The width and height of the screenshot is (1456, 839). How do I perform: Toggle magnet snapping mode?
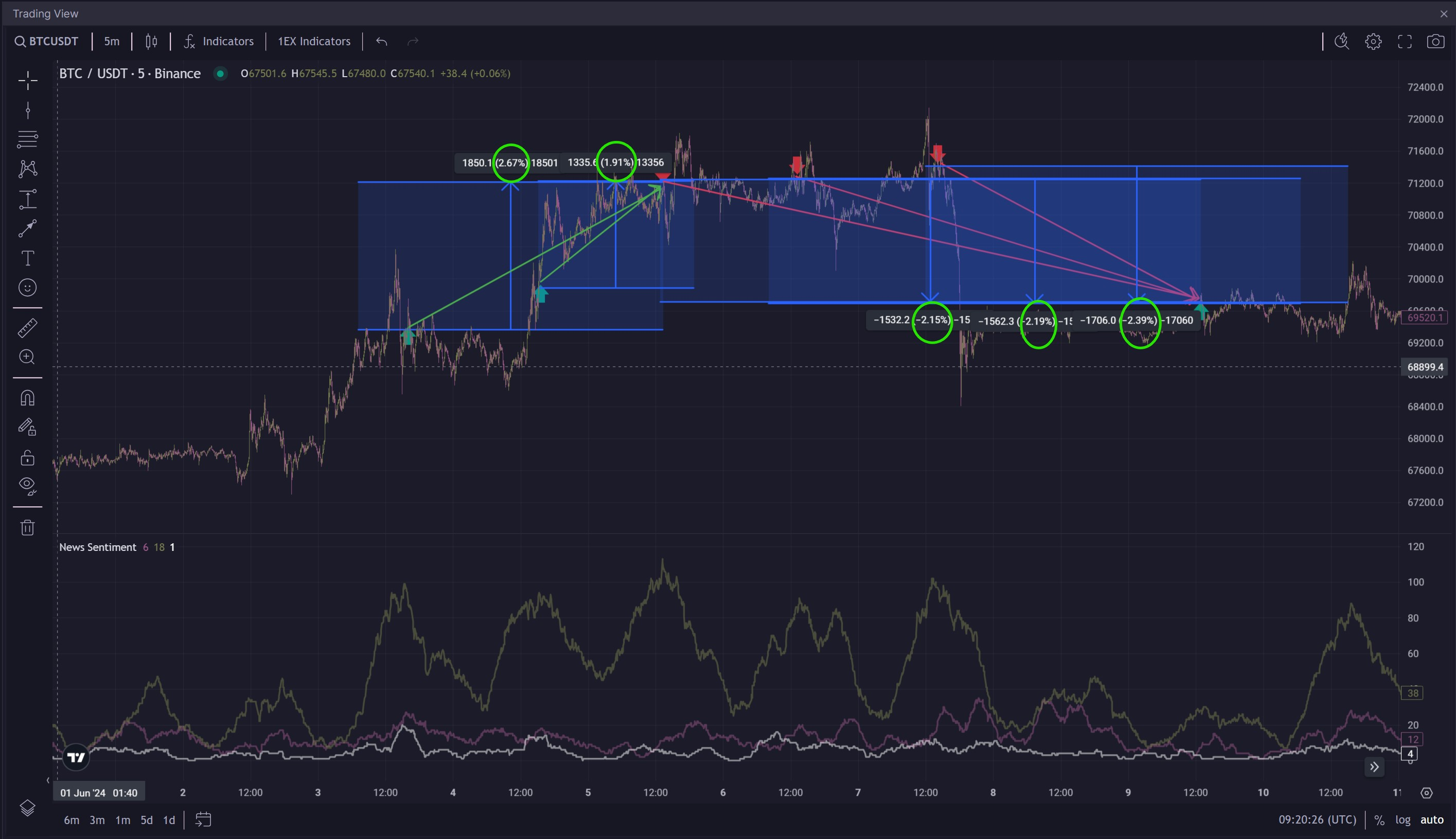[28, 398]
